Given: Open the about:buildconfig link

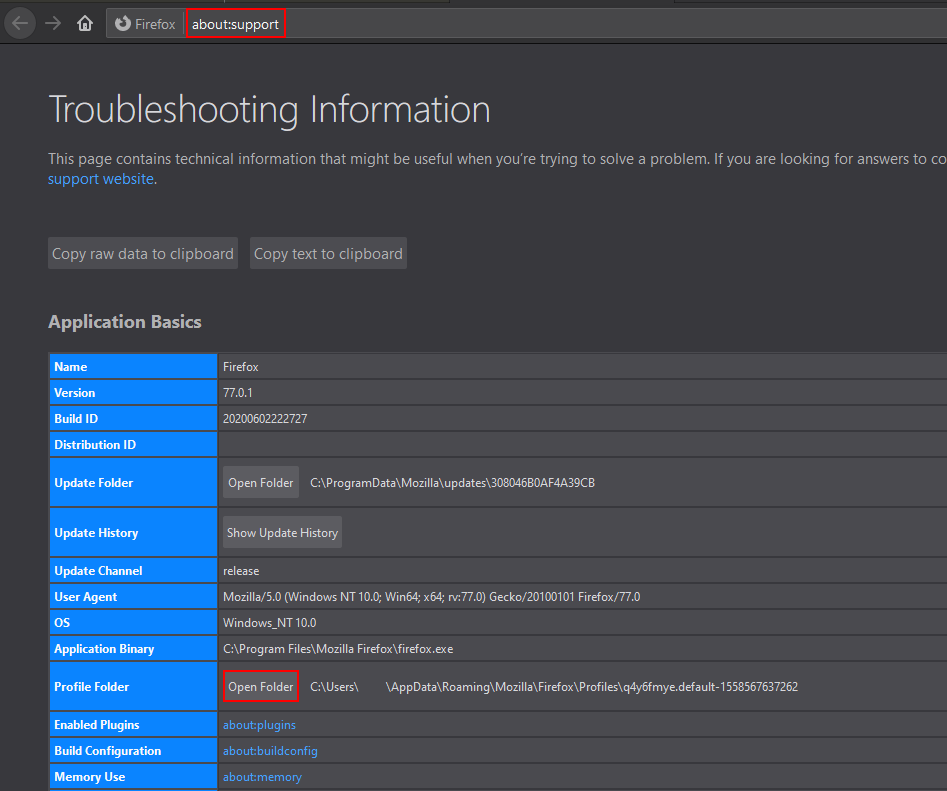Looking at the screenshot, I should (x=270, y=751).
